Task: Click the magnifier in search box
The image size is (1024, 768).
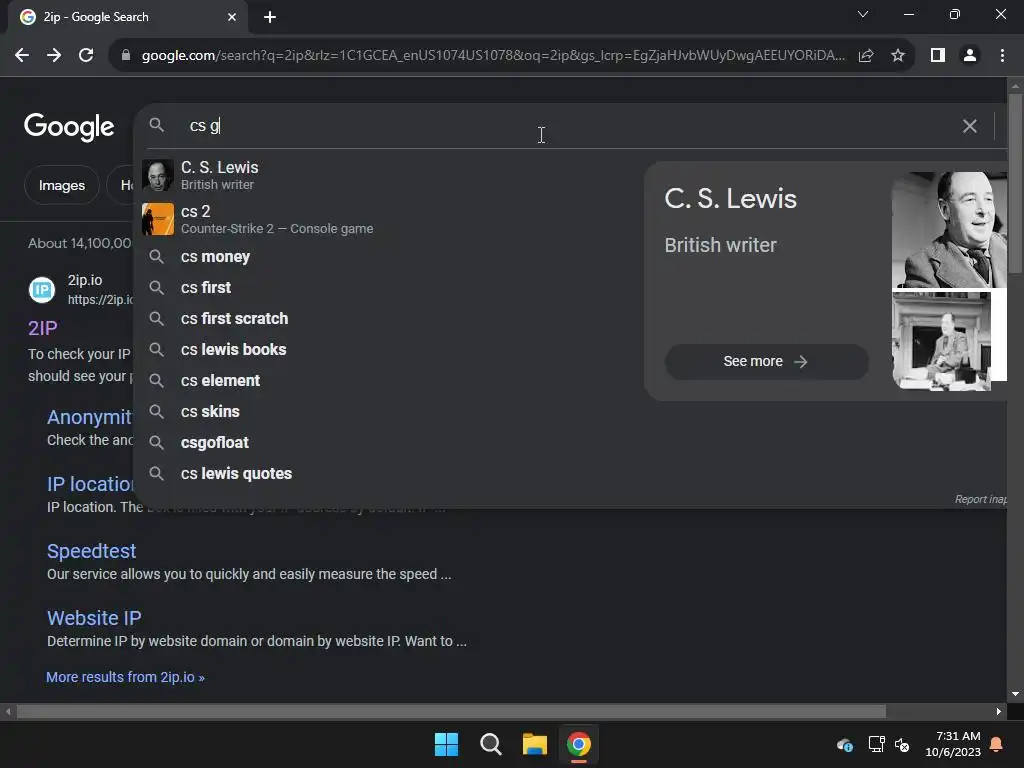Action: tap(156, 125)
